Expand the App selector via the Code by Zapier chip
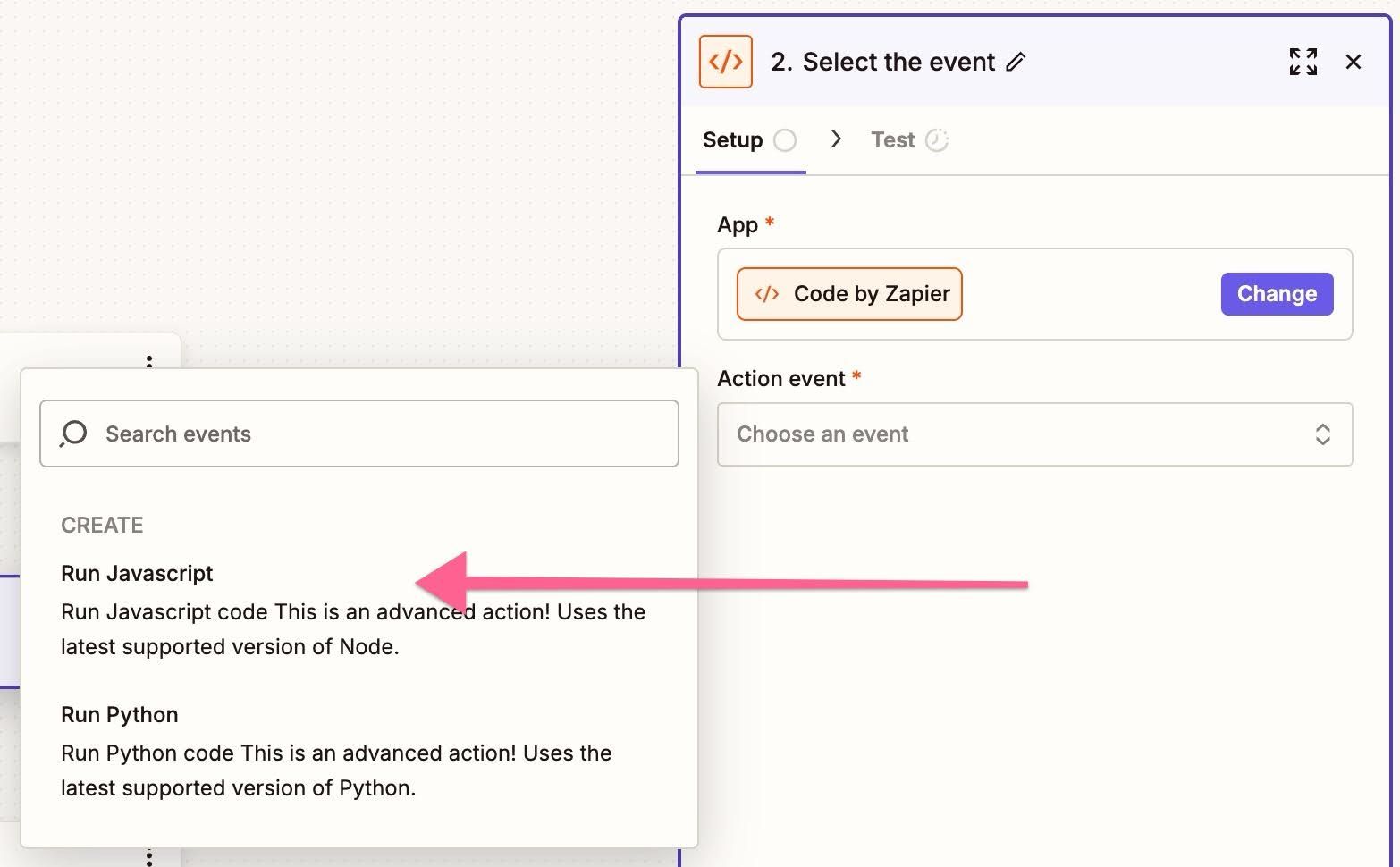 point(848,293)
